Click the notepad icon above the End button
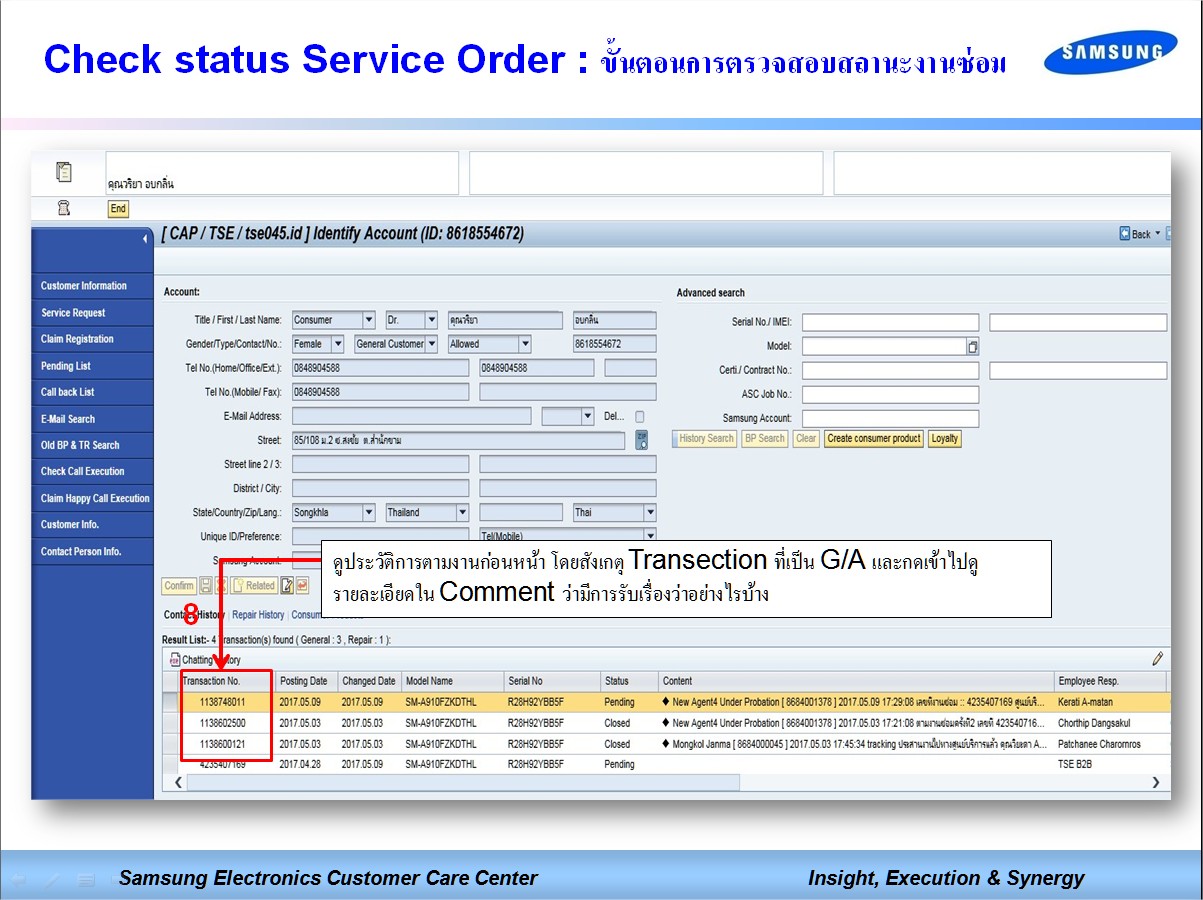1203x900 pixels. coord(63,172)
